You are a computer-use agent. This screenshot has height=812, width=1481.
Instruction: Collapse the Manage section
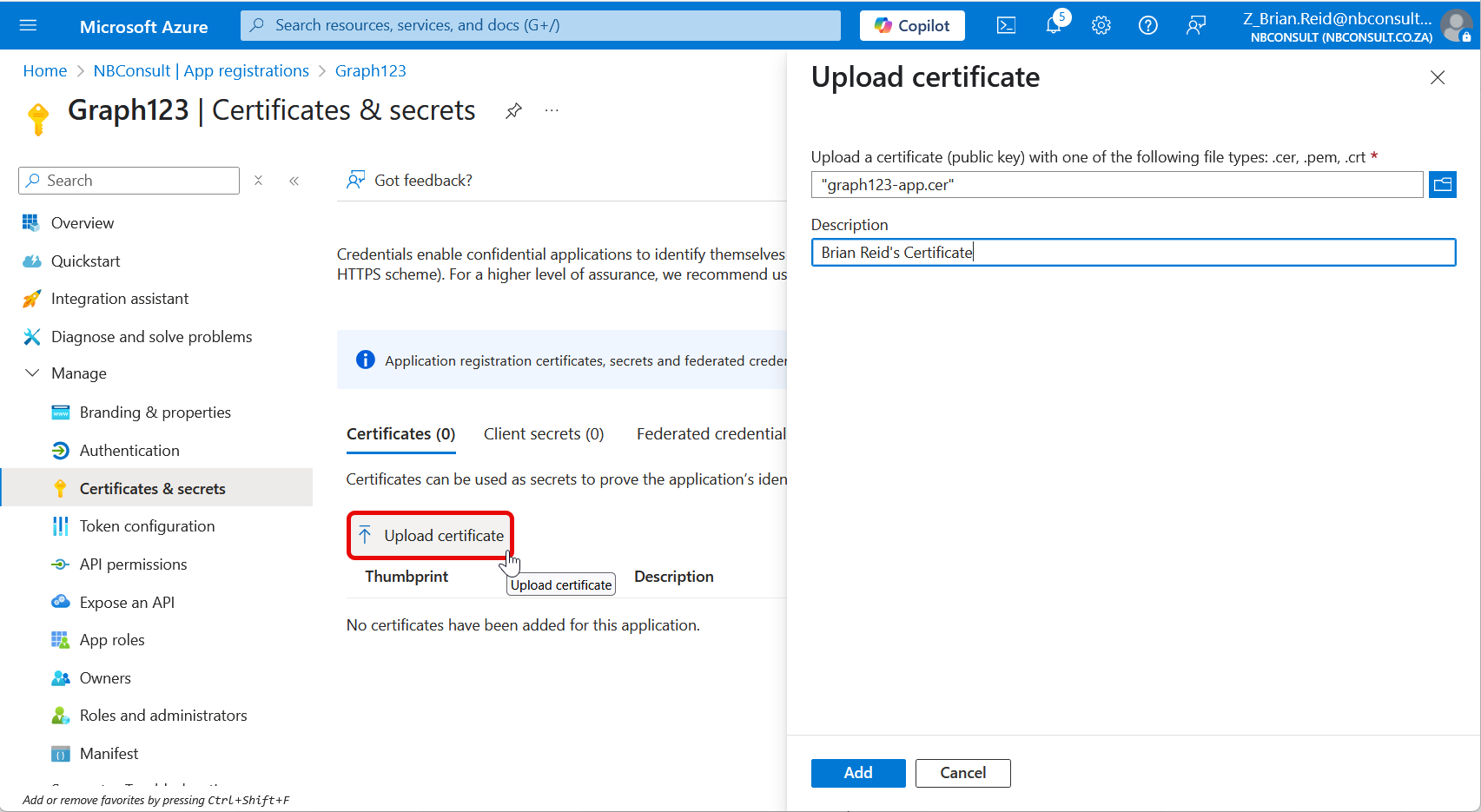(x=32, y=373)
